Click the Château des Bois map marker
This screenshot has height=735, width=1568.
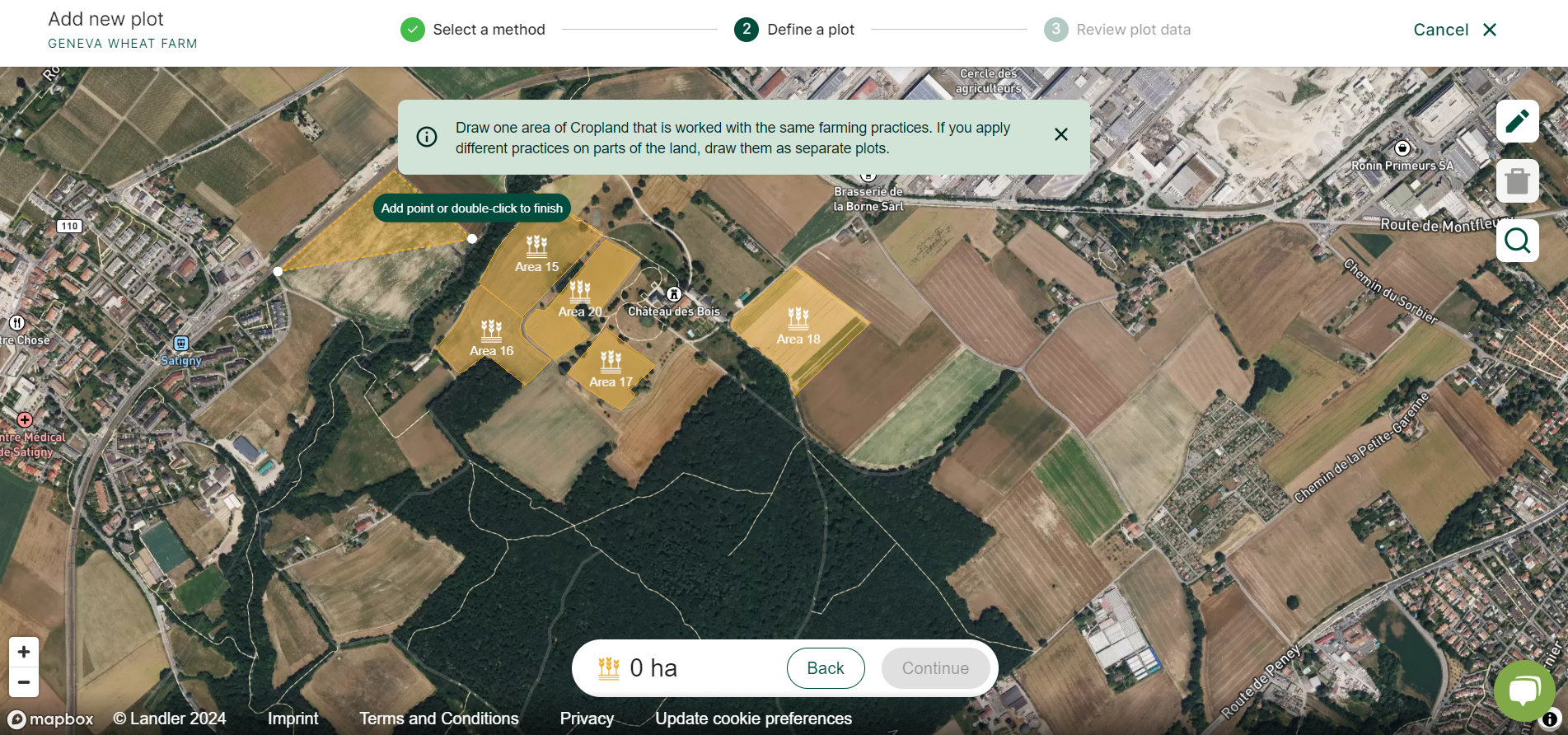[674, 294]
